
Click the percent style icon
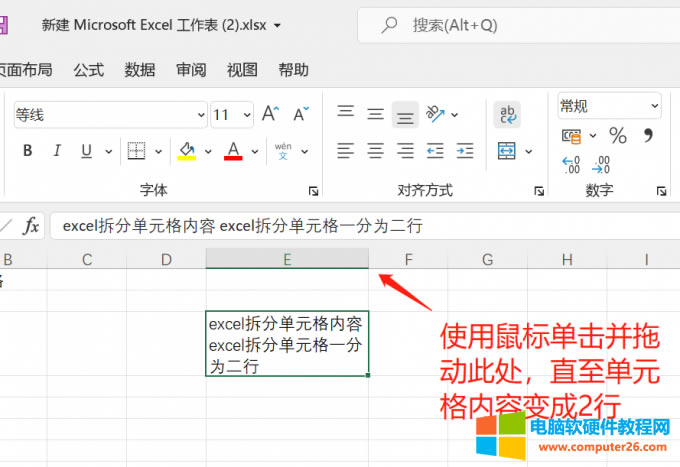click(x=618, y=136)
